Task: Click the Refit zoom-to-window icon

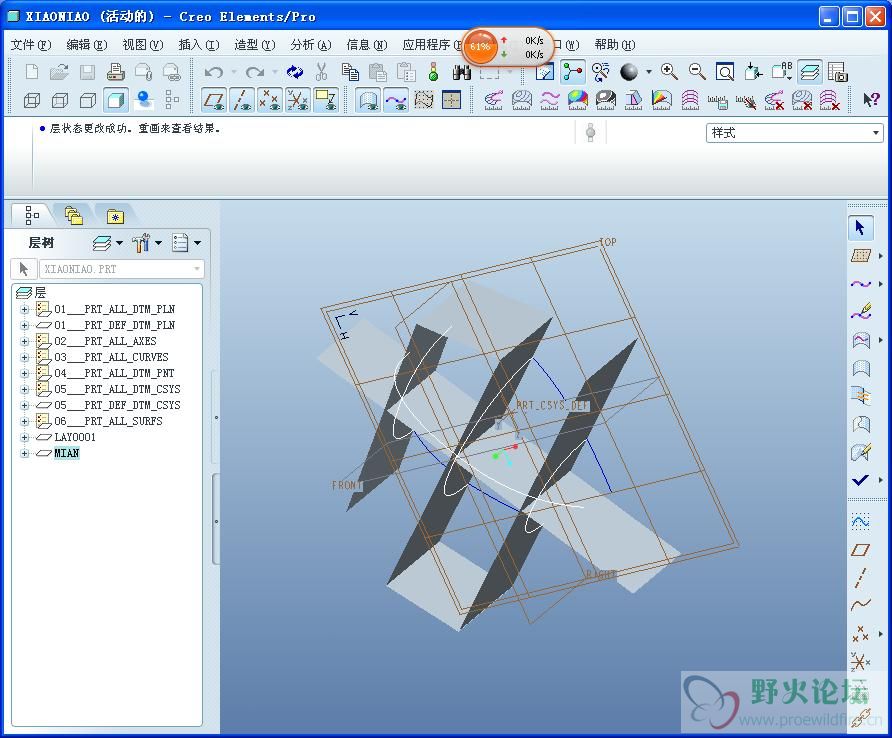Action: pyautogui.click(x=725, y=72)
